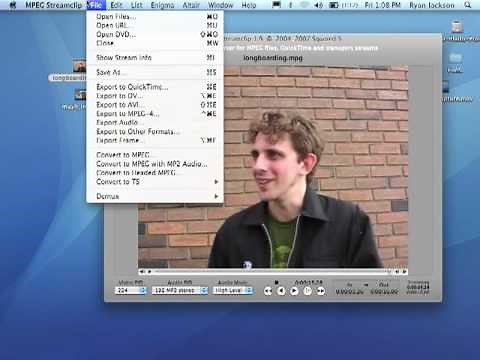Choose Save As… from the menu

click(x=155, y=72)
